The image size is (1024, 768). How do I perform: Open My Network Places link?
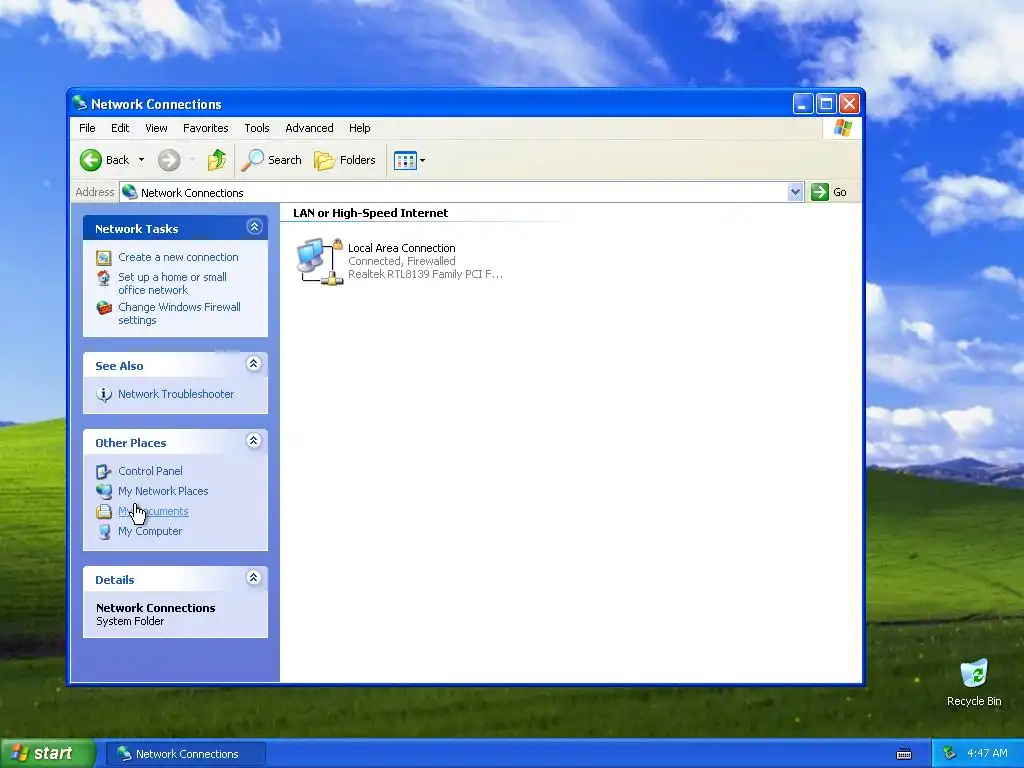click(x=163, y=491)
